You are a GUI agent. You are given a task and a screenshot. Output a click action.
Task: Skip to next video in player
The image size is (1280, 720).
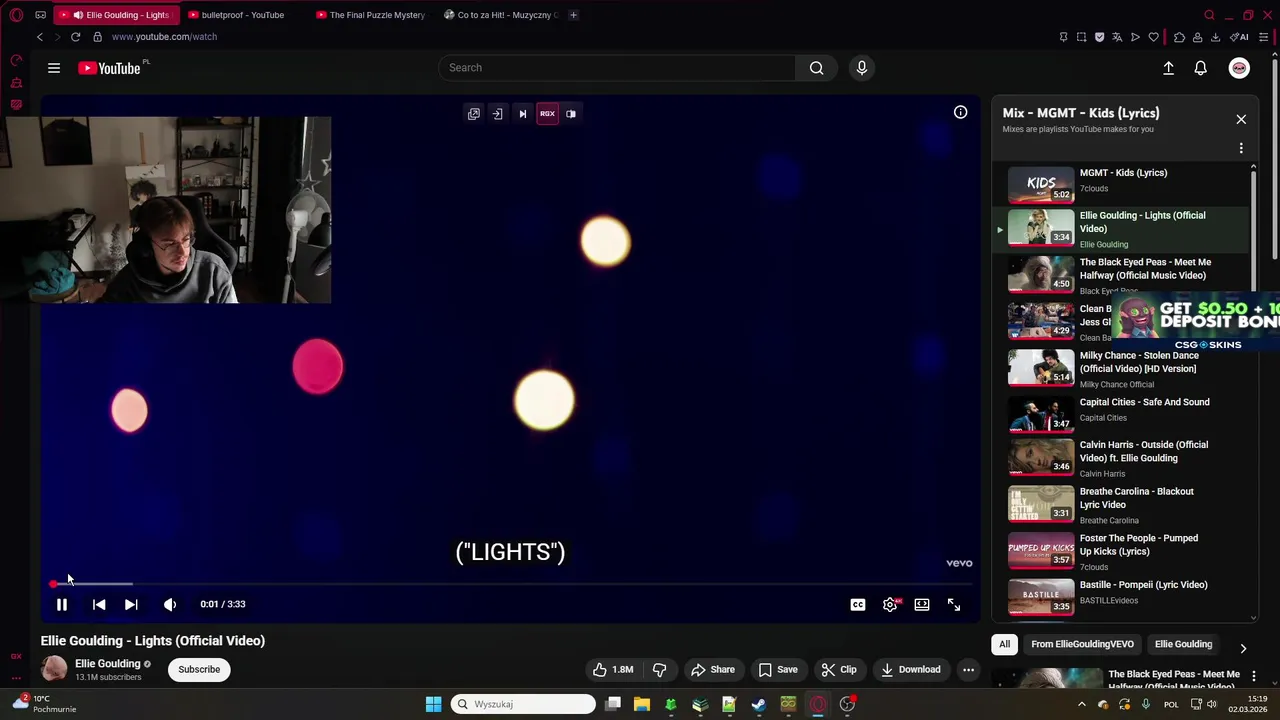tap(131, 604)
